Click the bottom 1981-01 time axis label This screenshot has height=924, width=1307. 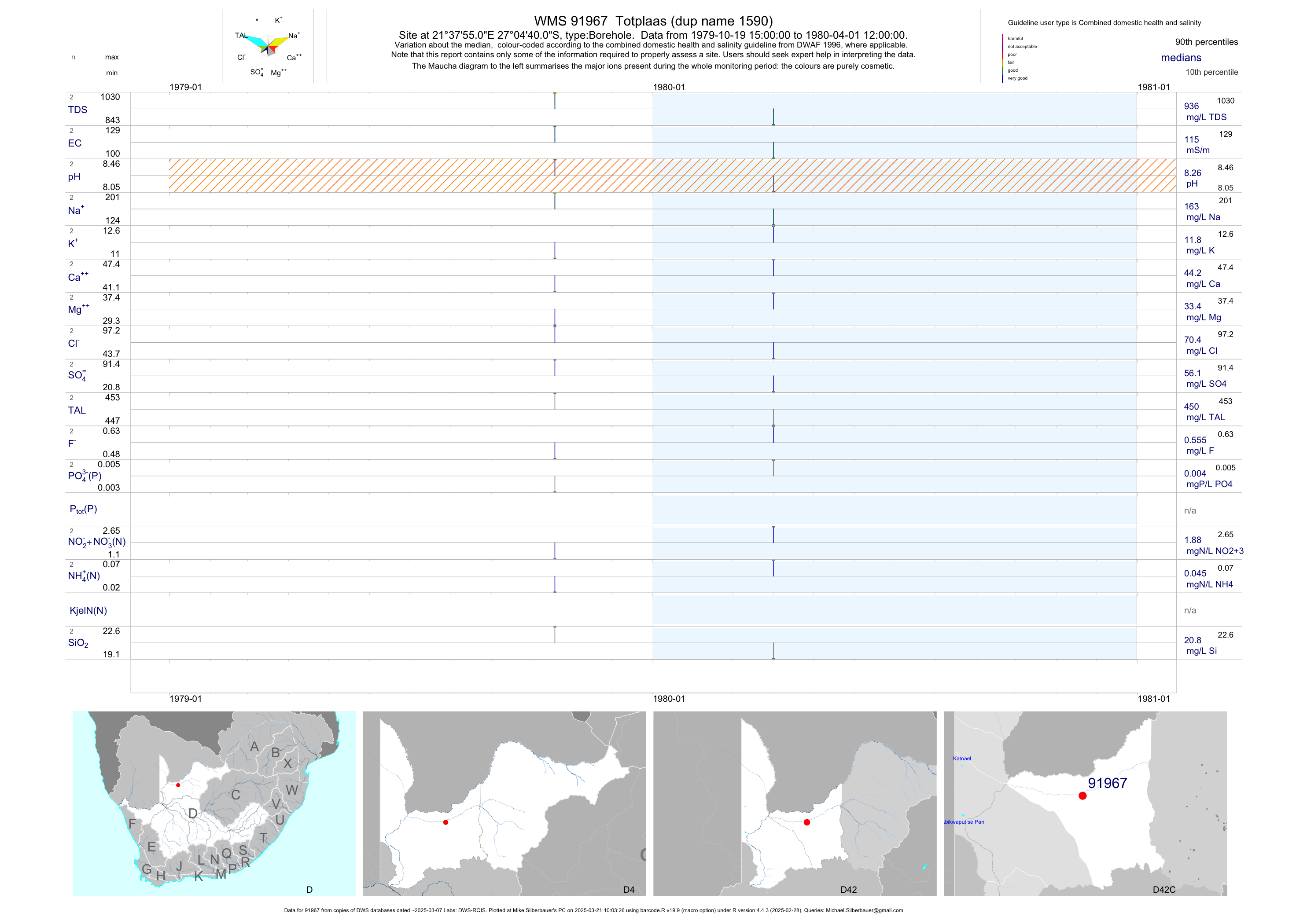[x=1153, y=699]
